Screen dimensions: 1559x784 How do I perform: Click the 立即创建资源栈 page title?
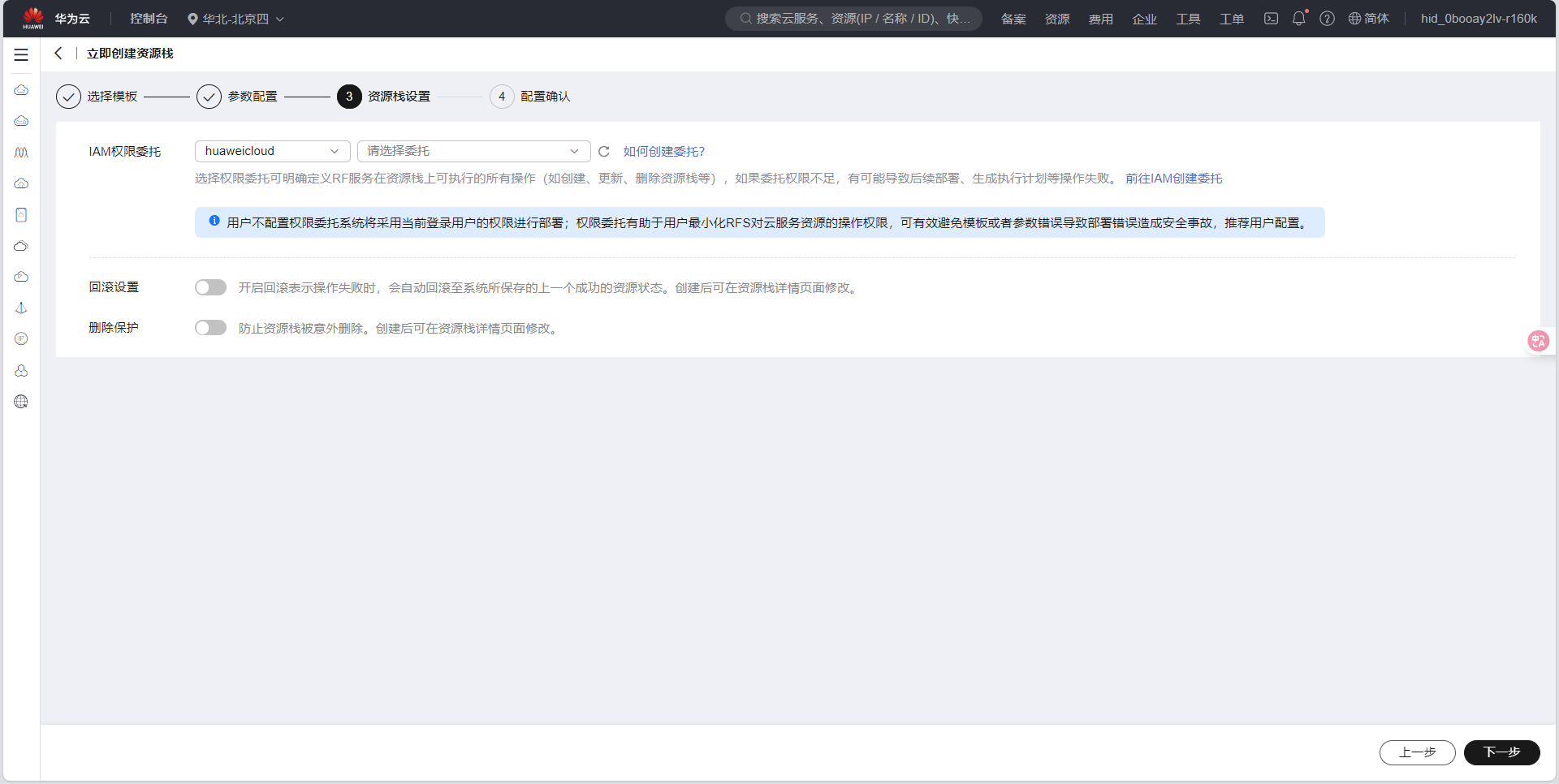130,54
